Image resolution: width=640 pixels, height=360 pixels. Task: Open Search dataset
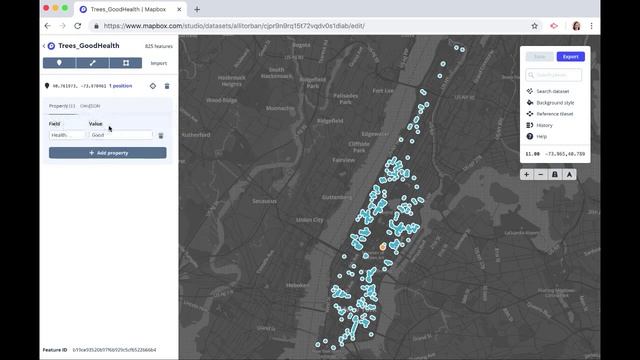click(x=547, y=91)
